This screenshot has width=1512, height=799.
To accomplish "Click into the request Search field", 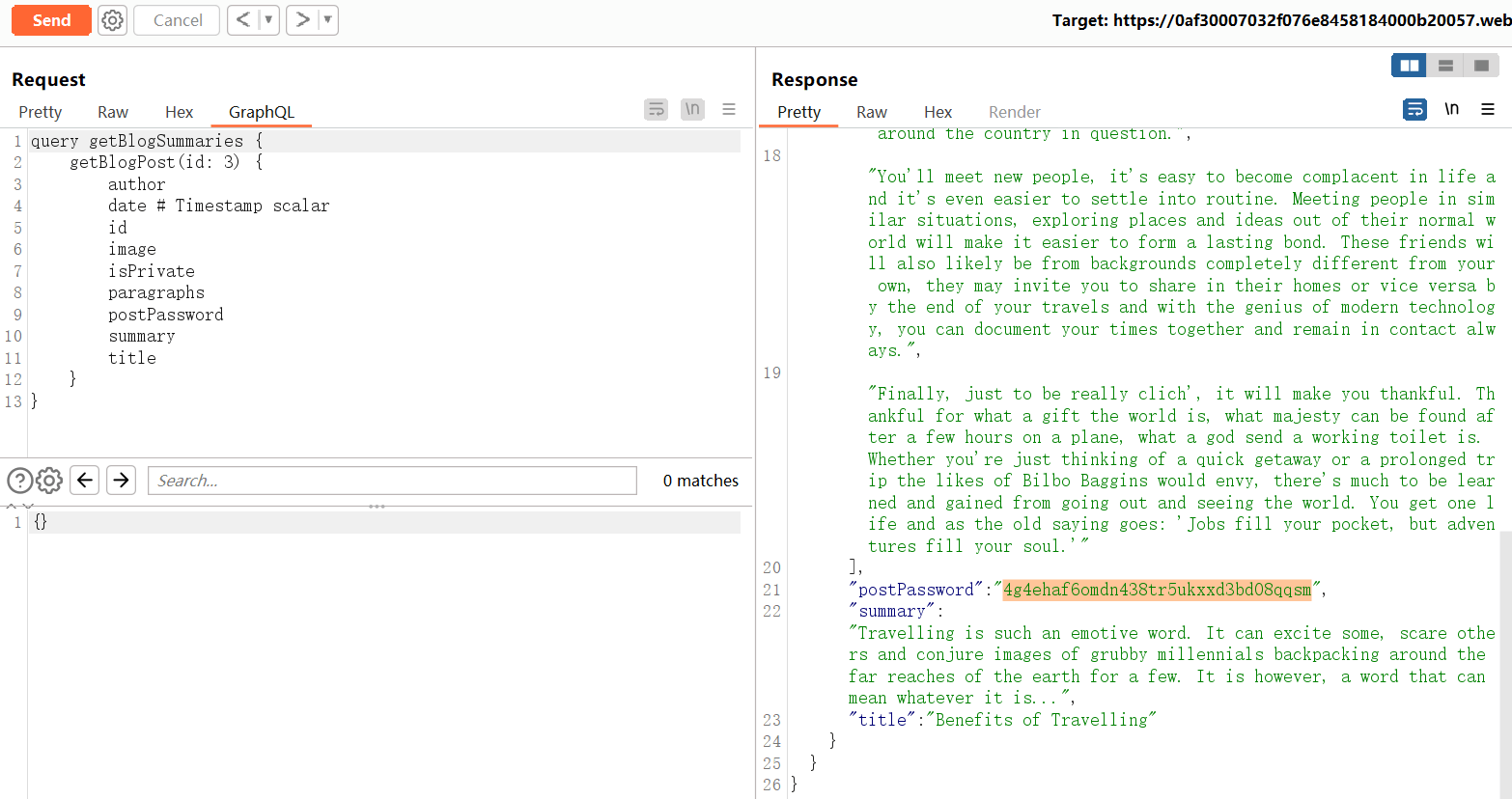I will tap(392, 481).
